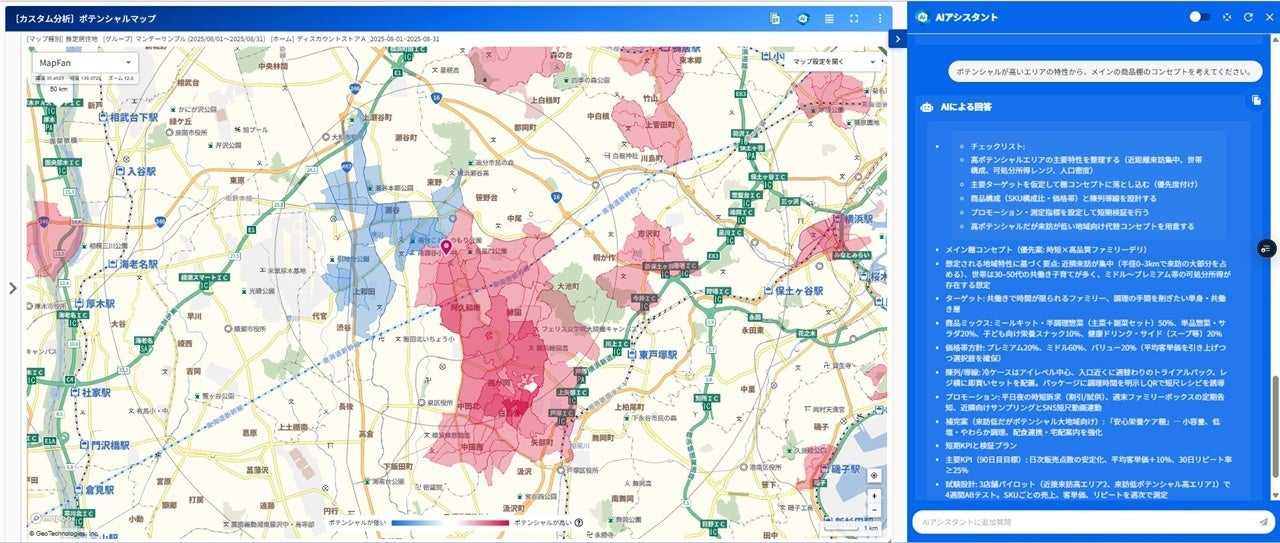Zoom out the map with minus button
The height and width of the screenshot is (543, 1280).
(x=875, y=510)
